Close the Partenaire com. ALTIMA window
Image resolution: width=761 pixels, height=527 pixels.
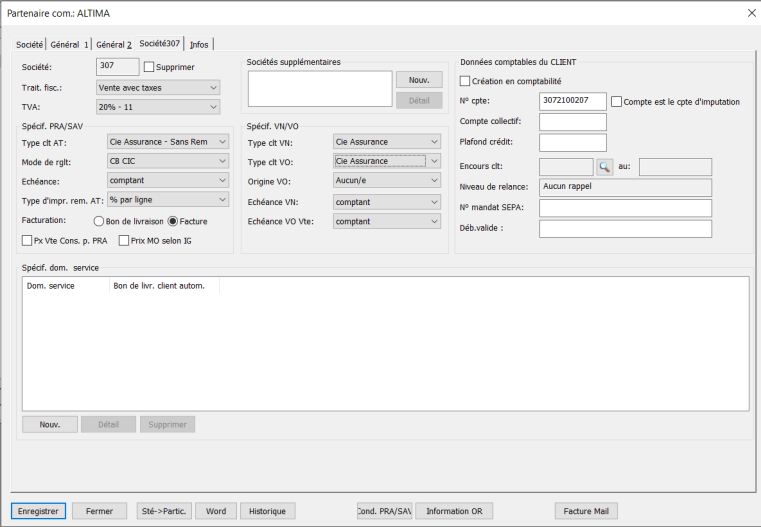coord(751,13)
